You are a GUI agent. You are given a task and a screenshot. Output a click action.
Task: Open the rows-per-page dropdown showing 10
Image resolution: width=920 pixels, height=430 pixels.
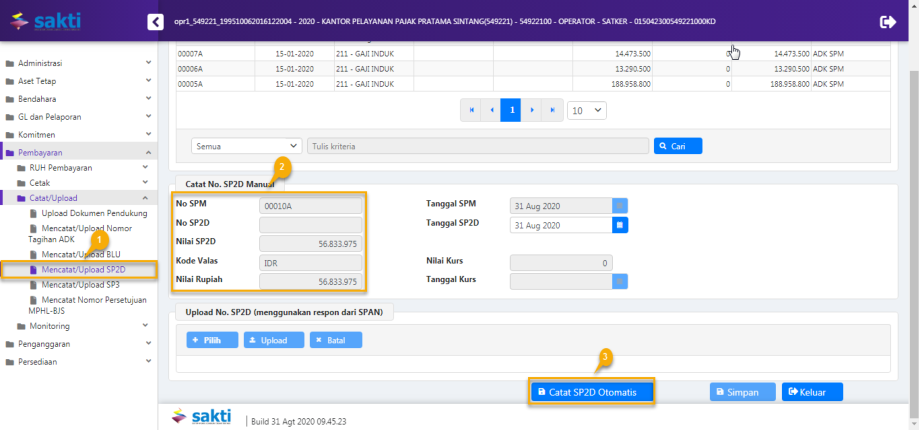pyautogui.click(x=587, y=109)
